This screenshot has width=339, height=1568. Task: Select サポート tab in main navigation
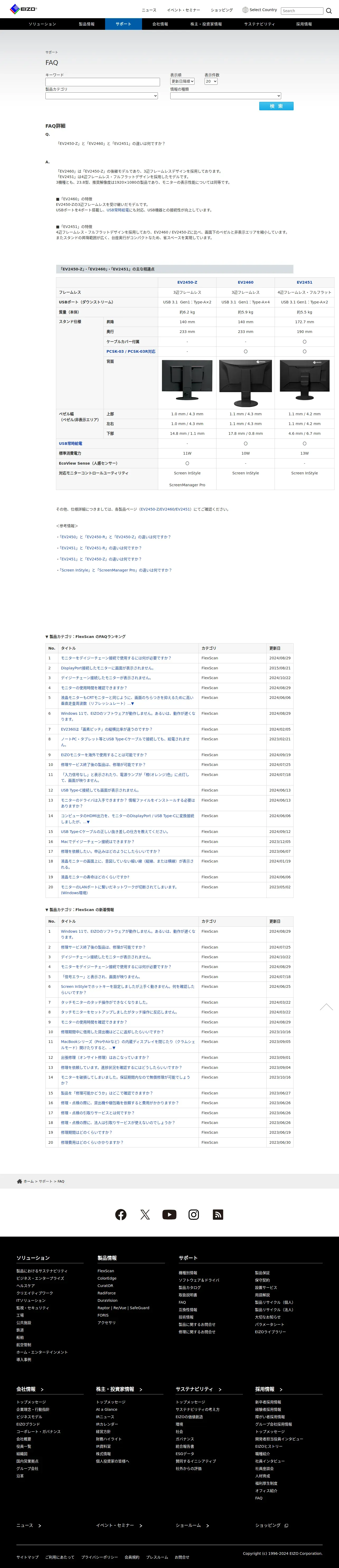point(123,24)
